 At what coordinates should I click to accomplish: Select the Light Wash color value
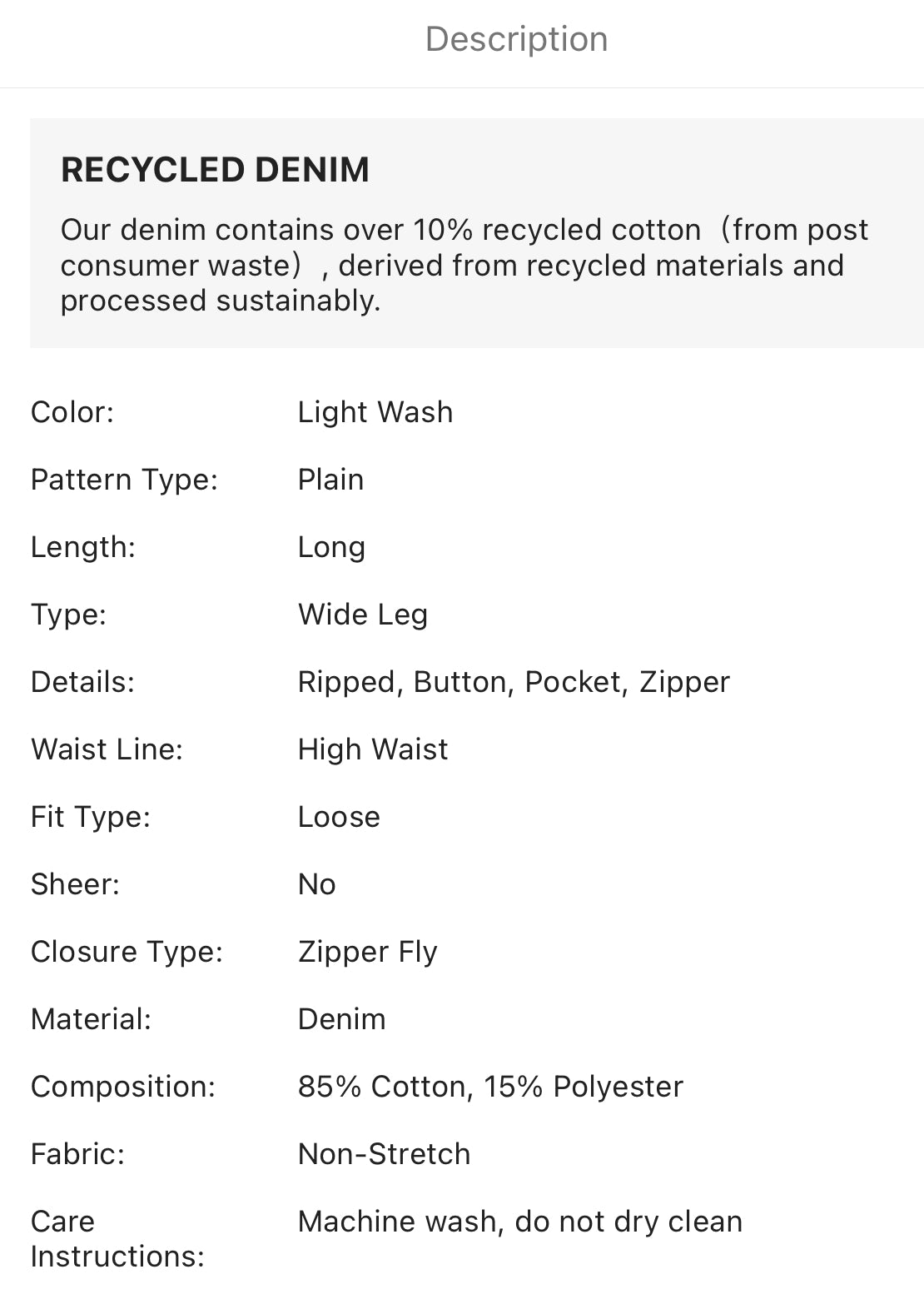pyautogui.click(x=375, y=412)
